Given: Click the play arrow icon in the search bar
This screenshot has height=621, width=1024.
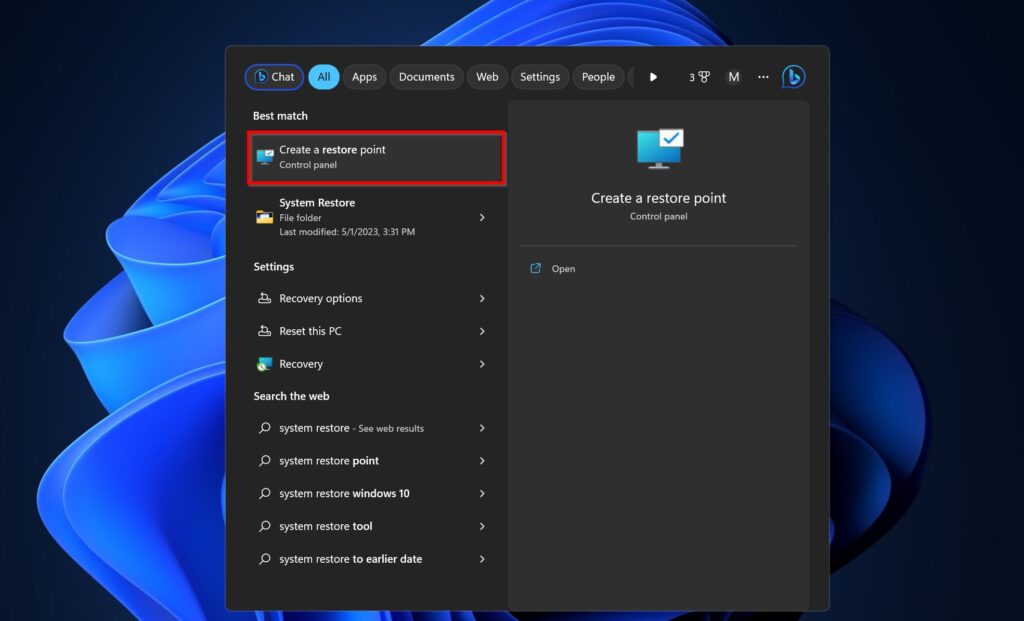Looking at the screenshot, I should (653, 77).
